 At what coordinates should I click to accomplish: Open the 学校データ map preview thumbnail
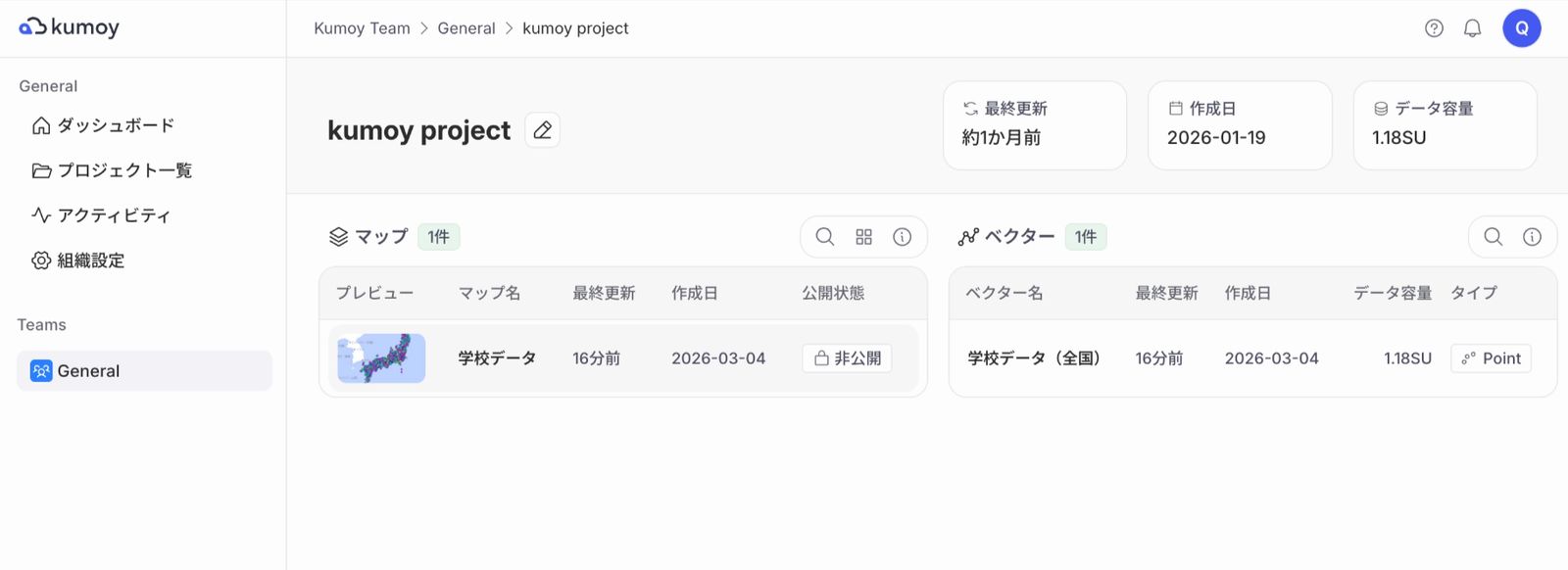381,358
